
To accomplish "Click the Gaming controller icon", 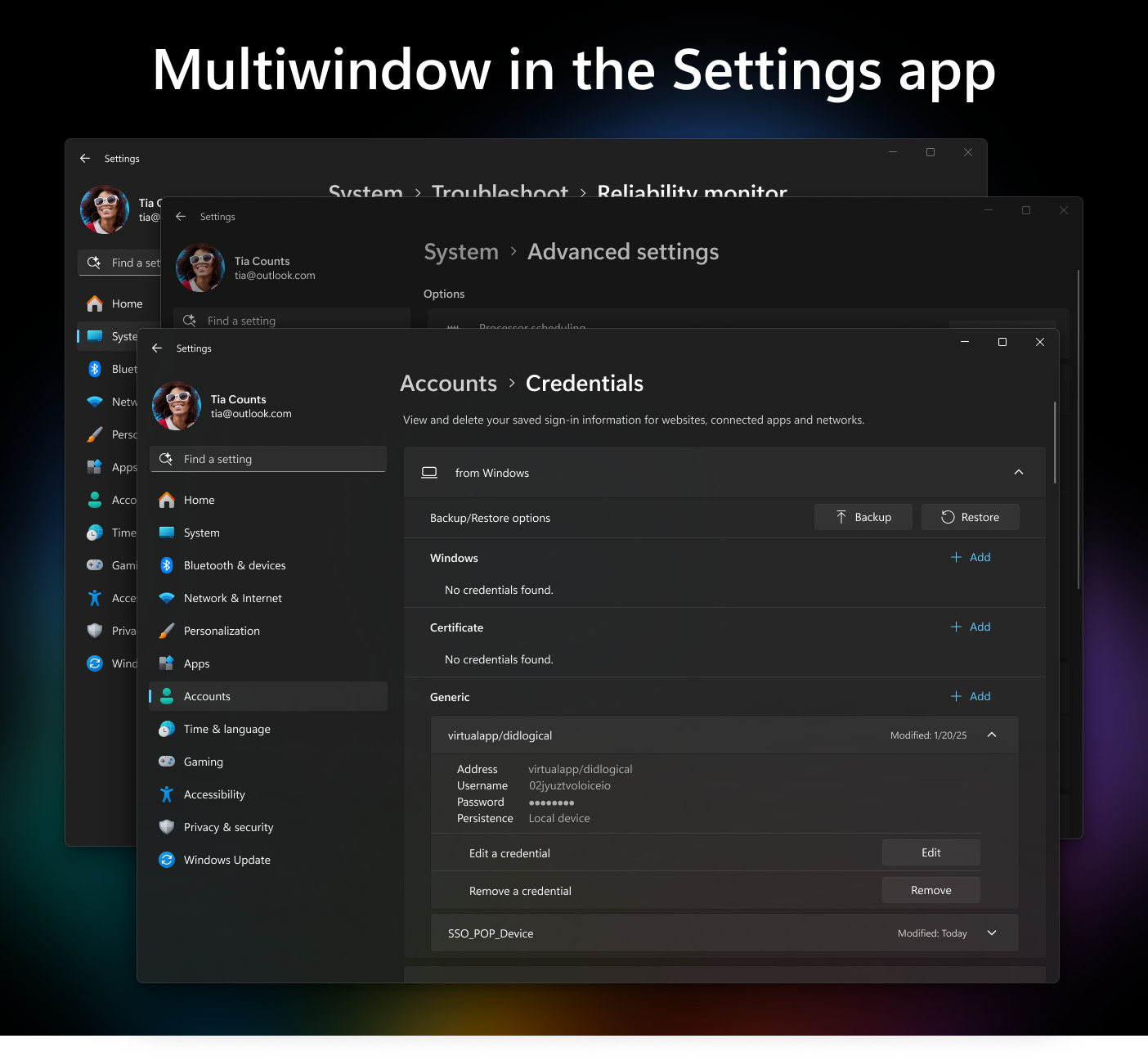I will [x=167, y=762].
